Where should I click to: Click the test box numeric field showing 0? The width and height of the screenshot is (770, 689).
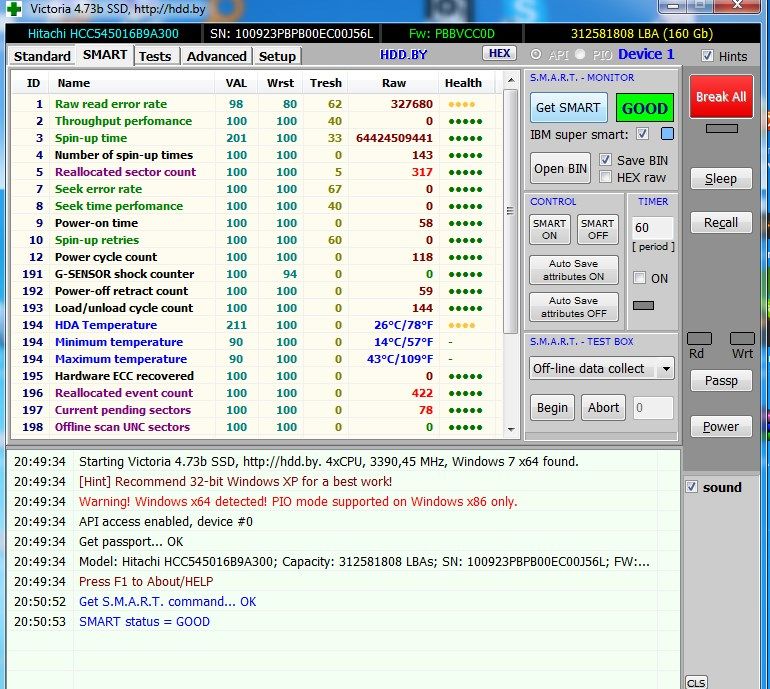[653, 408]
